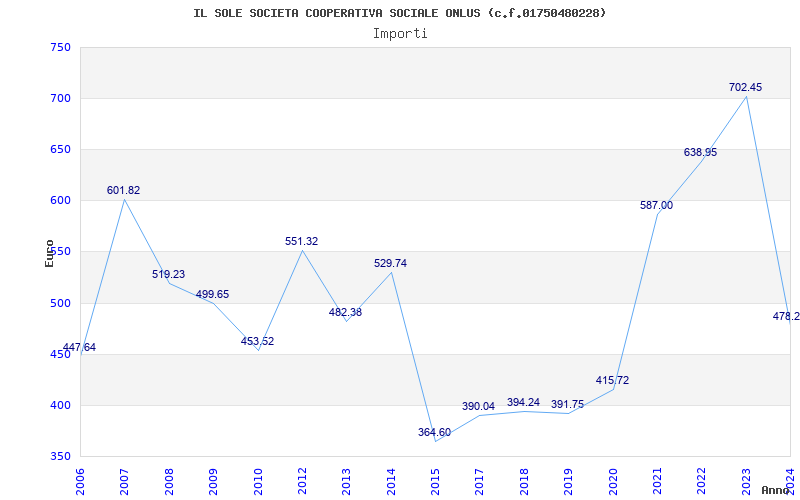Screen dimensions: 800x500
Task: Select the 2012 x-axis year label
Action: point(302,481)
